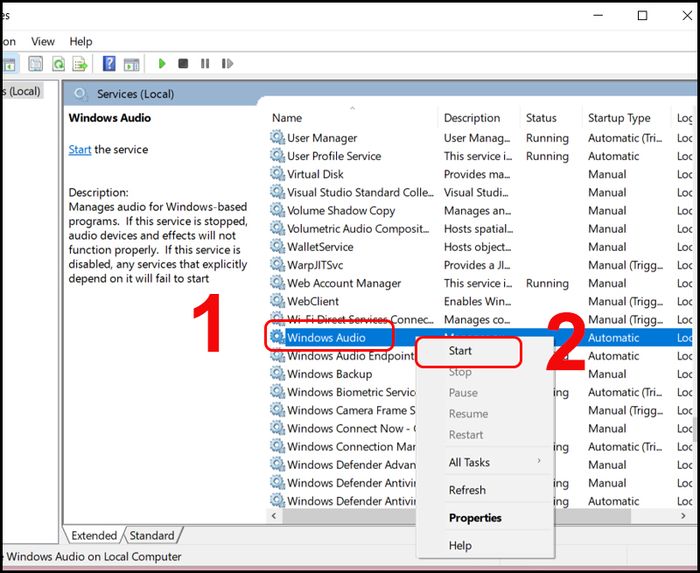Screen dimensions: 700x573
Task: Click the horizontal scrollbar right arrow
Action: pyautogui.click(x=683, y=516)
